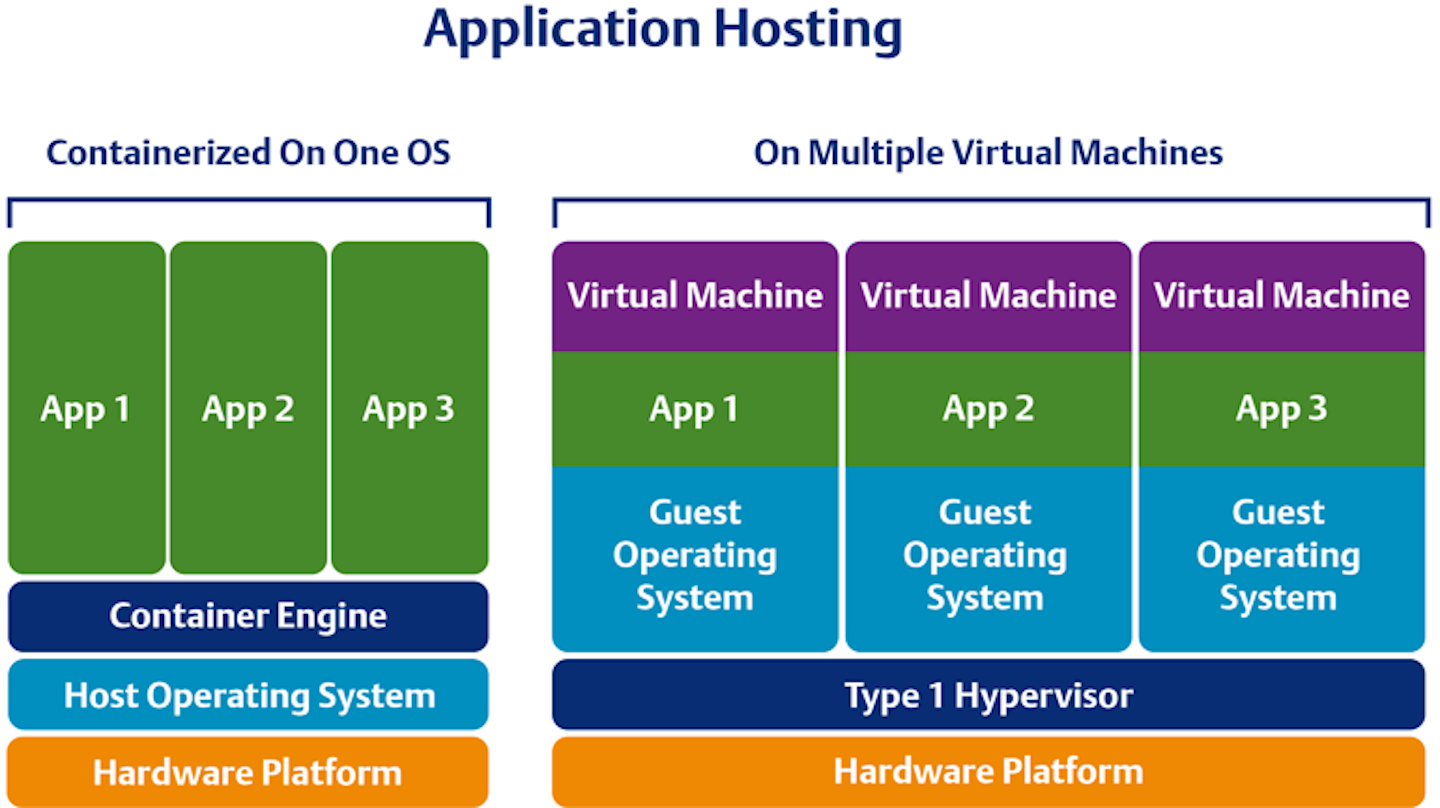This screenshot has height=808, width=1440.
Task: Click the Application Hosting title
Action: [x=662, y=30]
